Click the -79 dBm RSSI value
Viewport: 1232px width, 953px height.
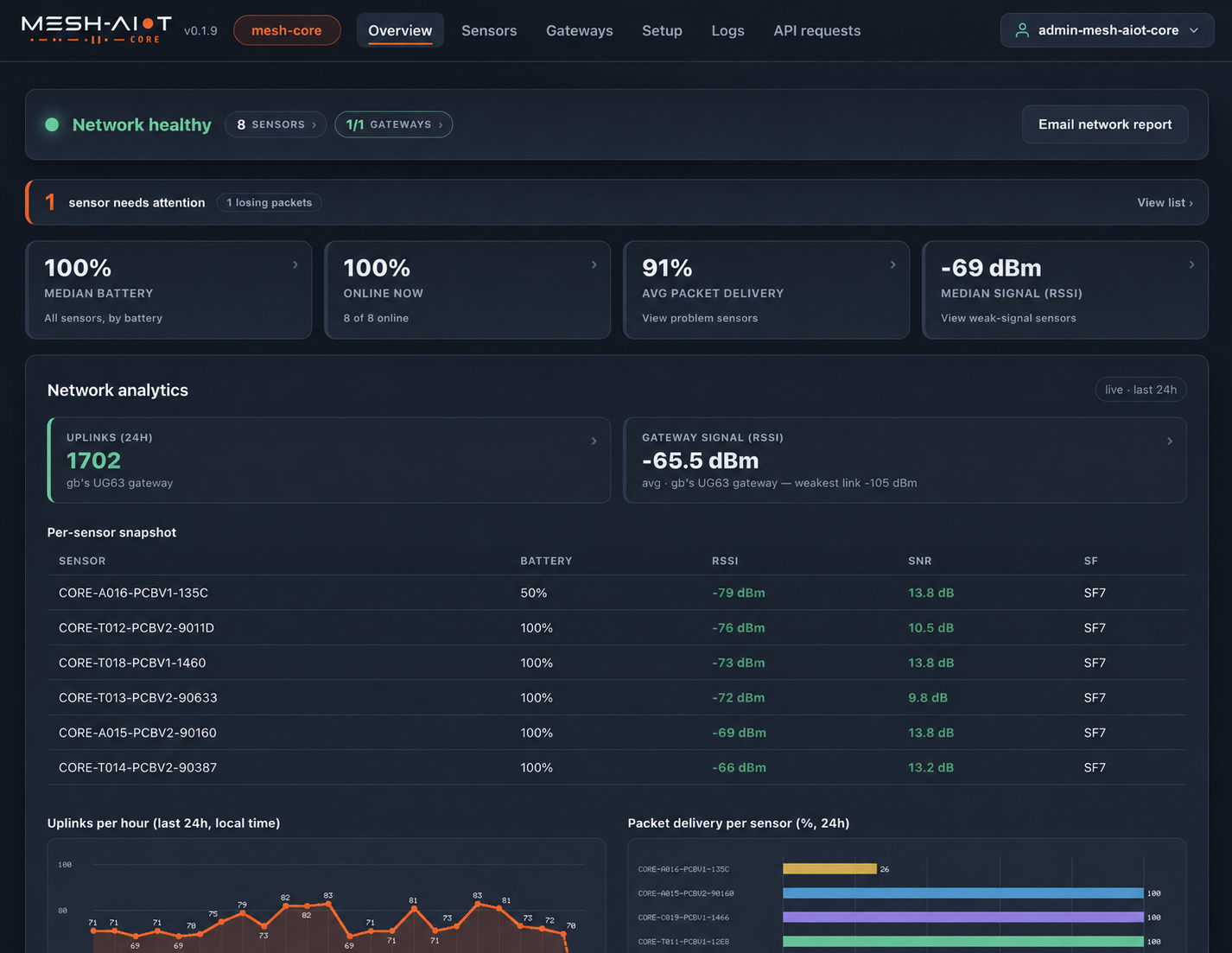coord(739,593)
